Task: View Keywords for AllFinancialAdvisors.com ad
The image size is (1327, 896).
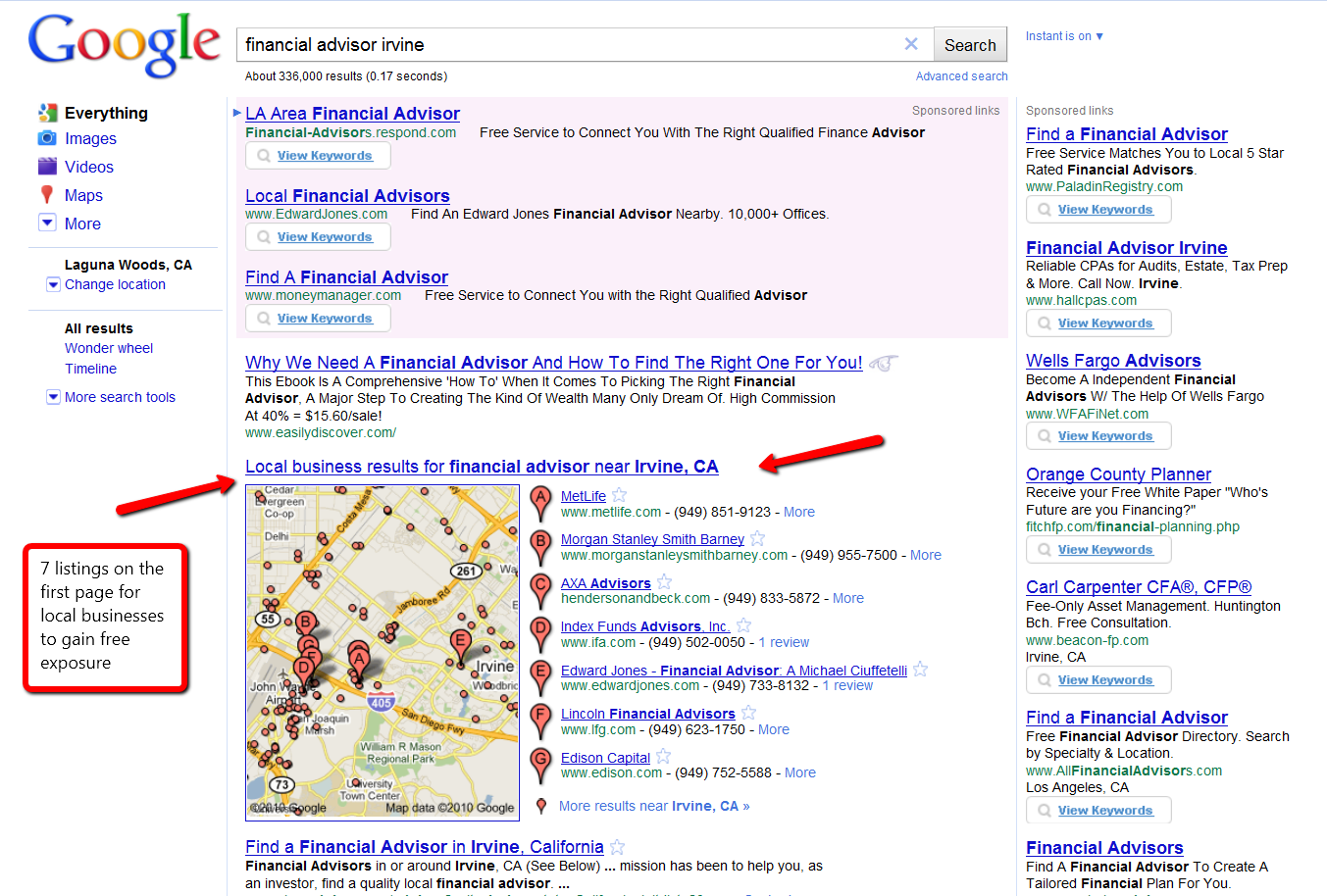Action: tap(1098, 810)
